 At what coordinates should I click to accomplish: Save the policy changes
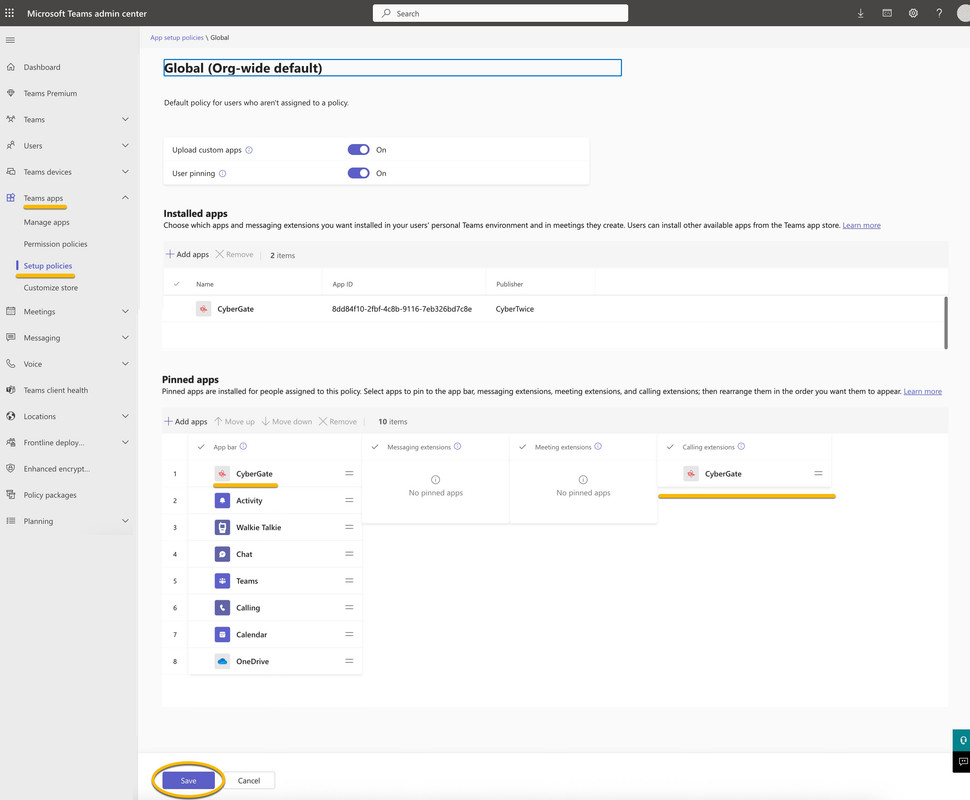[189, 780]
